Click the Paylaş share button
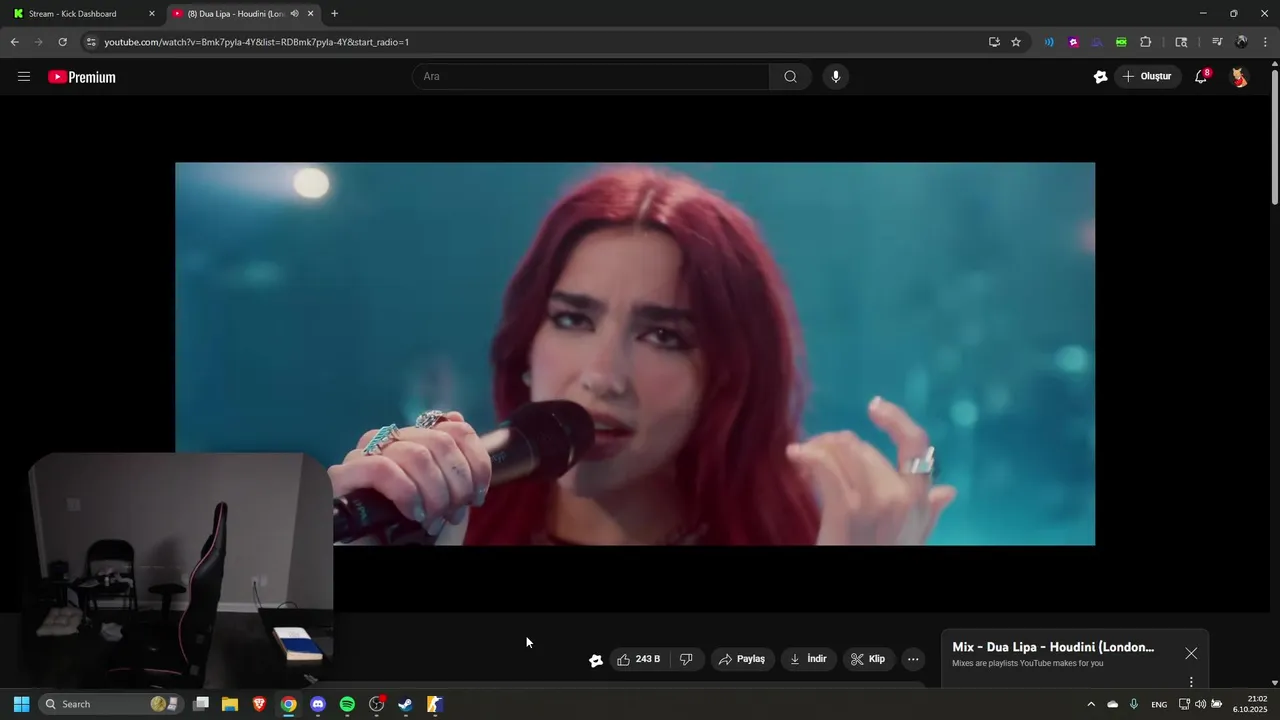This screenshot has height=720, width=1280. pos(742,659)
